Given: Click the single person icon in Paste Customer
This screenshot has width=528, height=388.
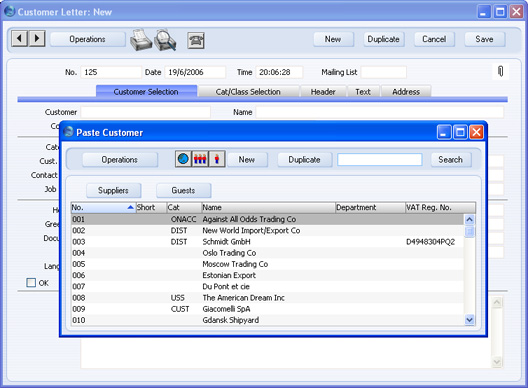Looking at the screenshot, I should [217, 159].
